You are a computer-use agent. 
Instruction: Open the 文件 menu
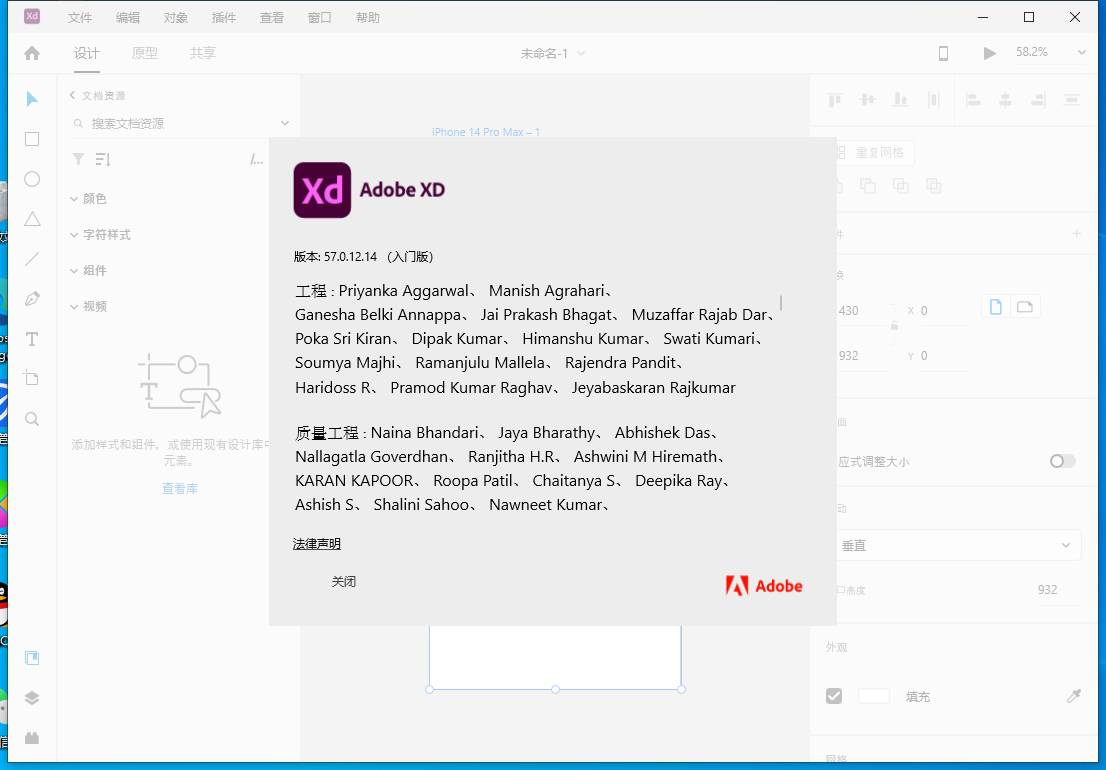coord(80,17)
